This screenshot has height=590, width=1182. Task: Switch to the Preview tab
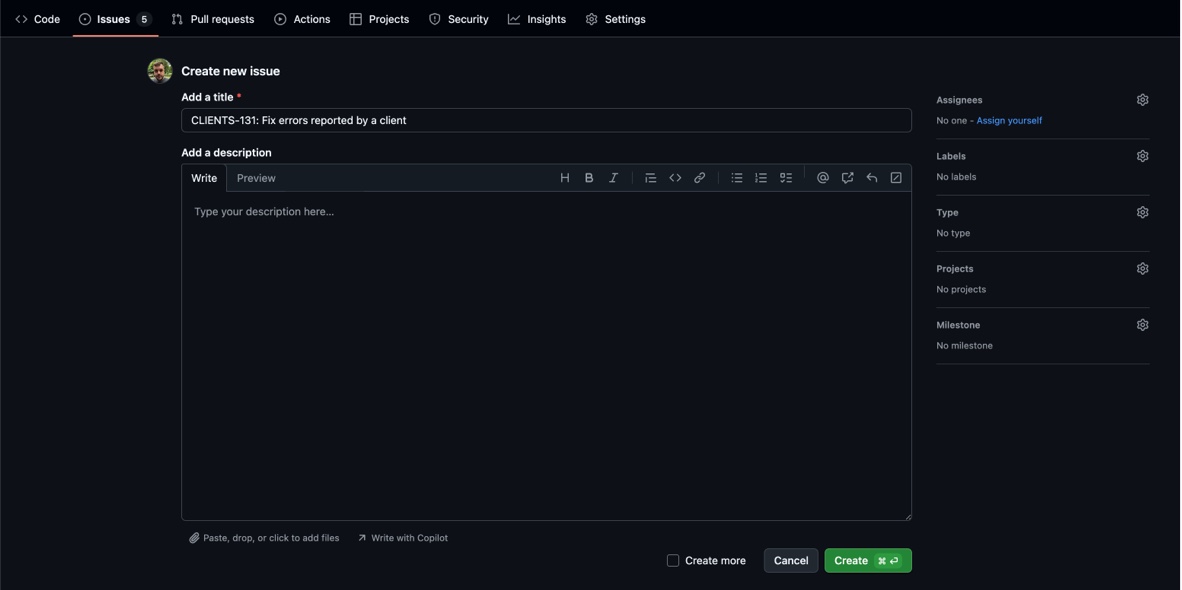pos(256,178)
